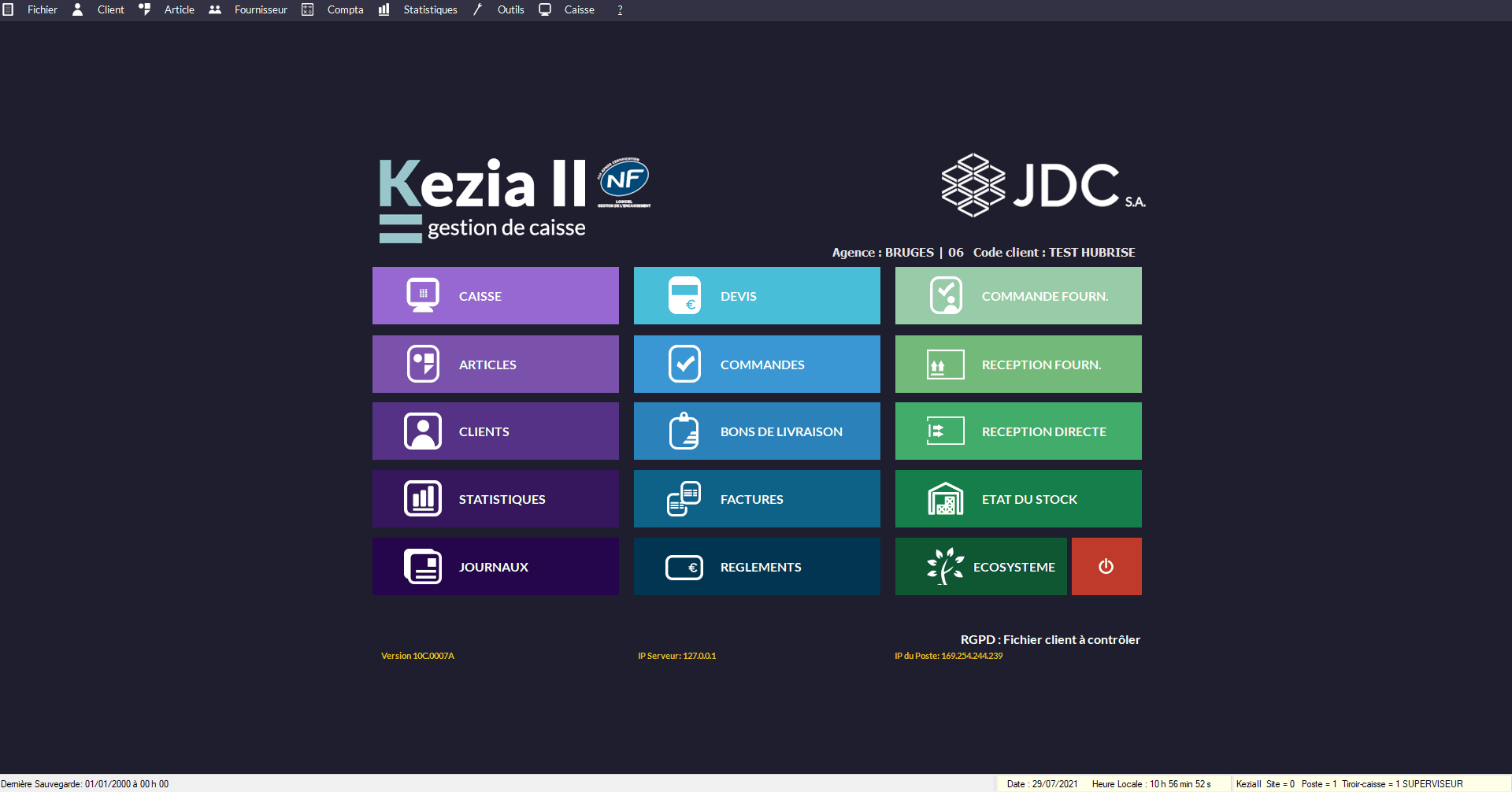
Task: Open the CAISSE tile
Action: pos(495,295)
